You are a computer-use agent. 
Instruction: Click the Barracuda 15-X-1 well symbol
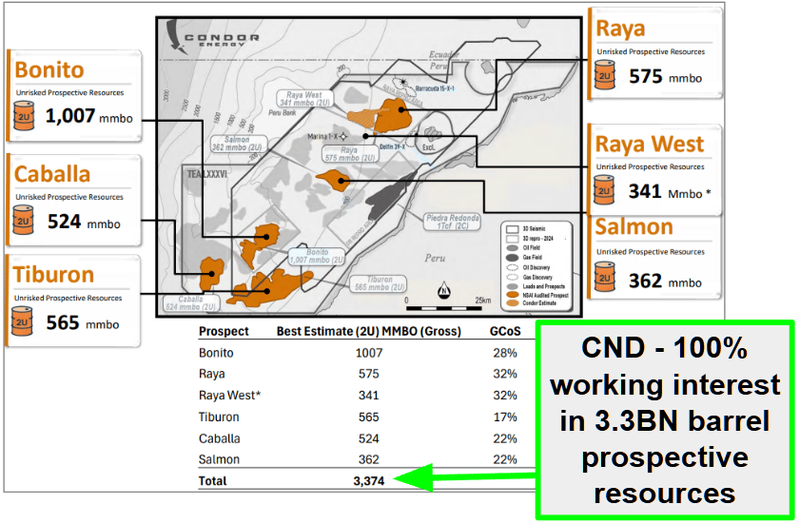403,82
